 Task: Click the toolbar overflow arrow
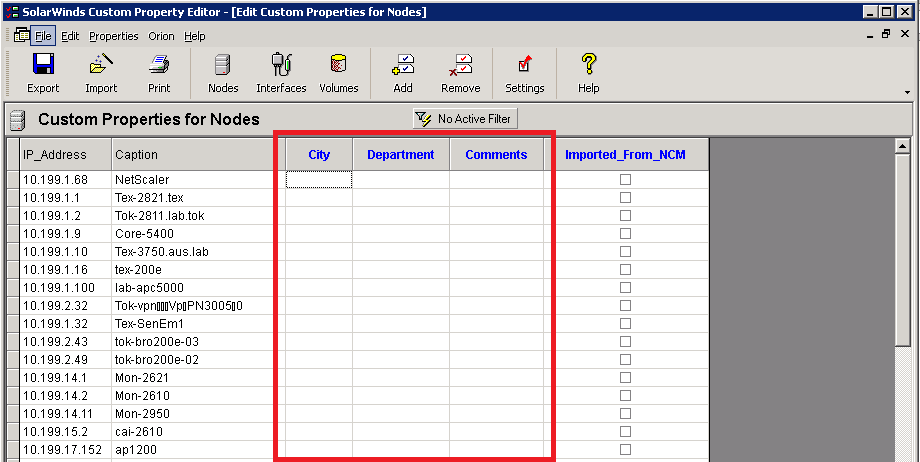tap(908, 92)
